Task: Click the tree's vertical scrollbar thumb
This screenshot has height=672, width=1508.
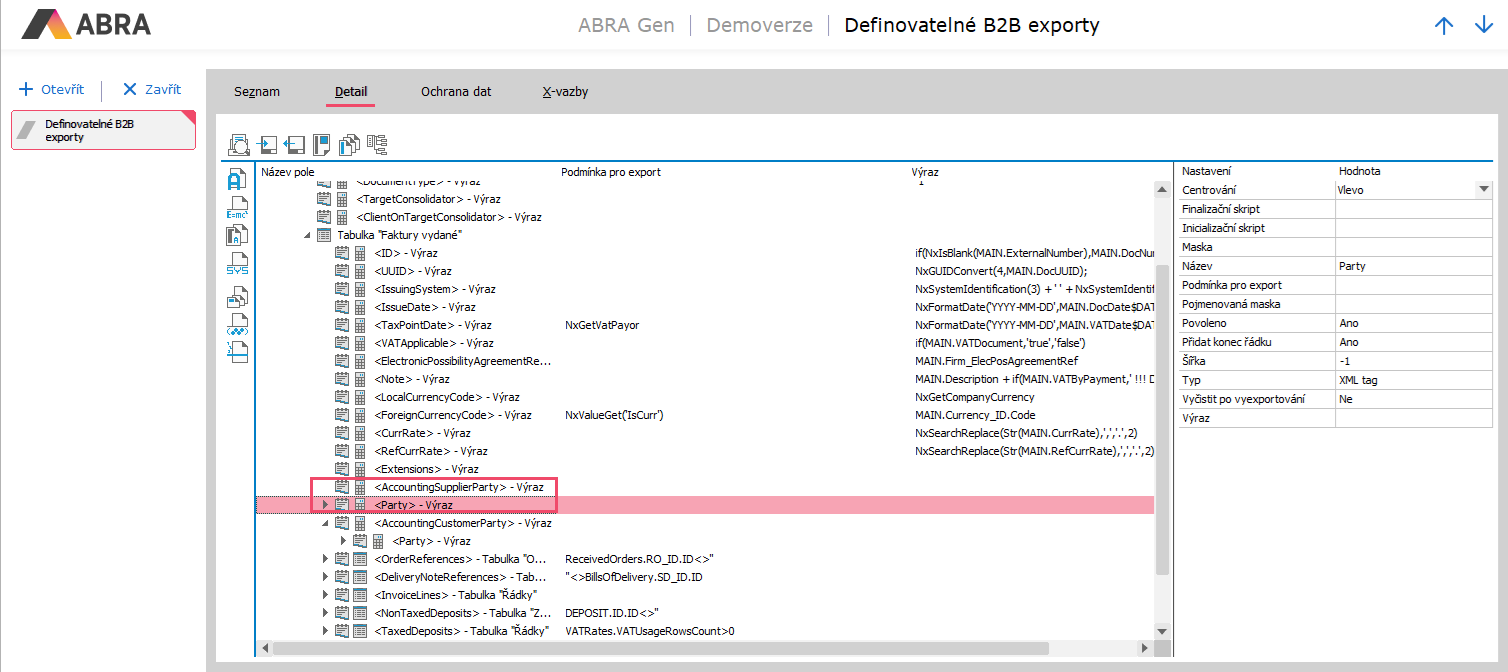Action: (x=1161, y=420)
